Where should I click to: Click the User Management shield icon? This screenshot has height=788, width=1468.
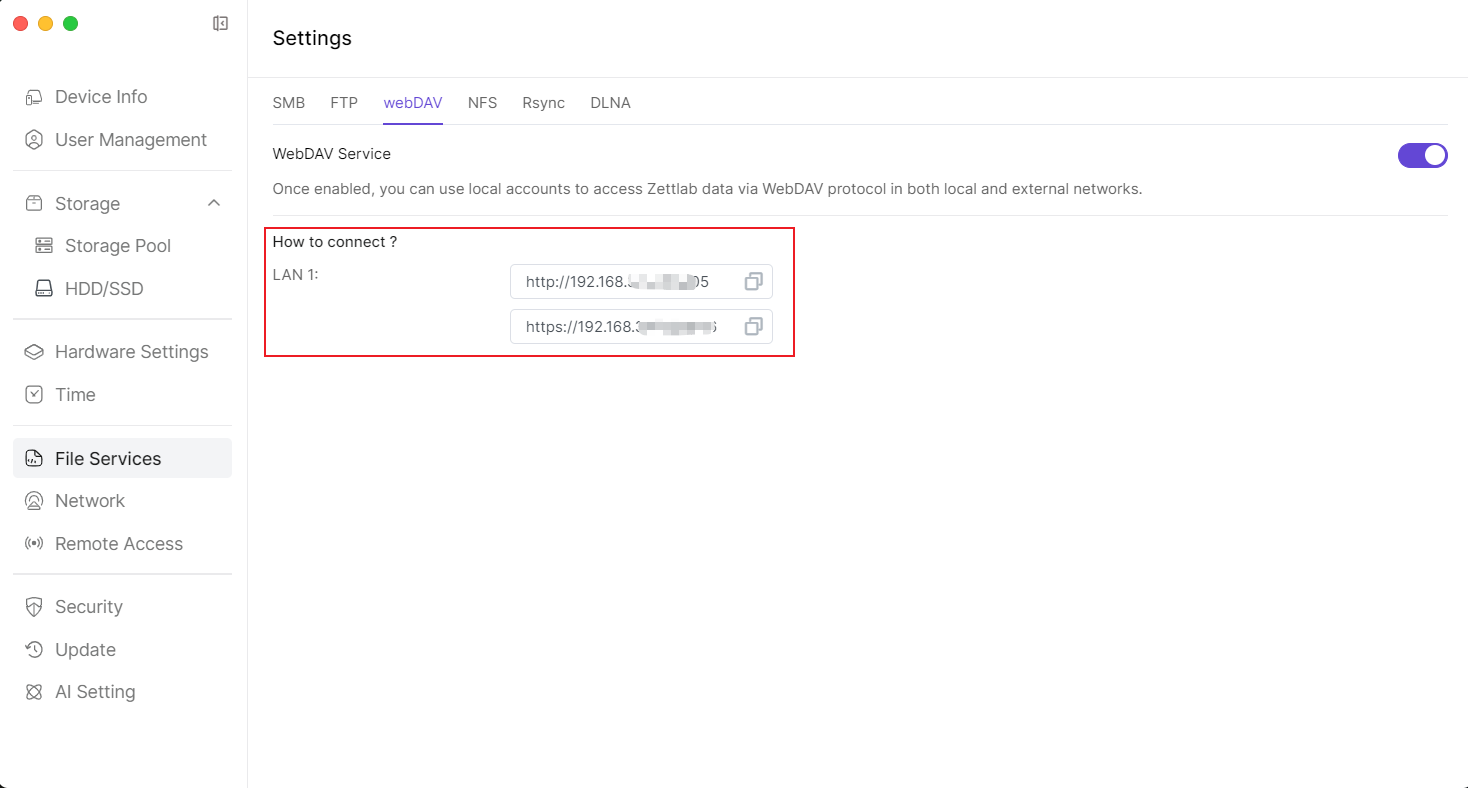pos(34,140)
